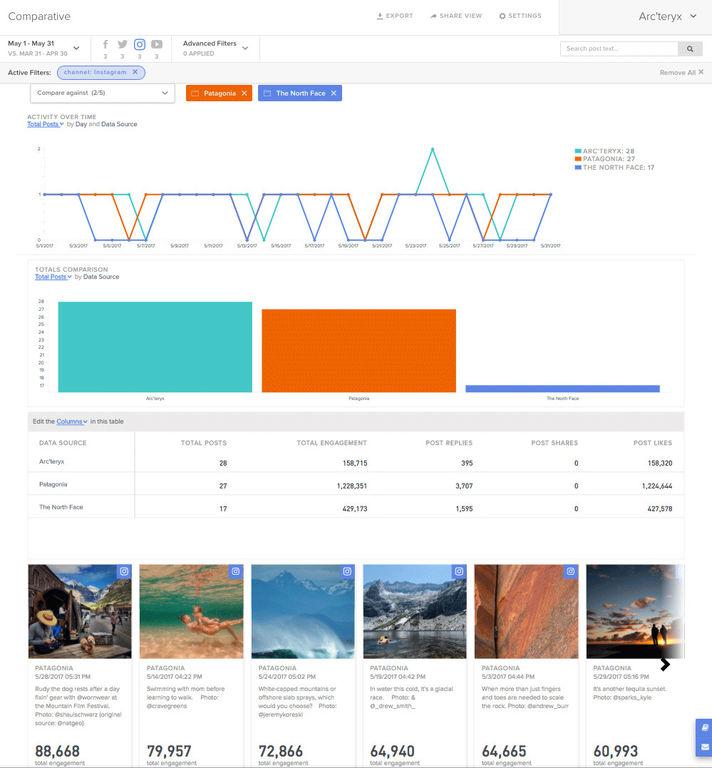This screenshot has height=768, width=712.
Task: Click Instagram badge on the 88,668 post
Action: (124, 572)
